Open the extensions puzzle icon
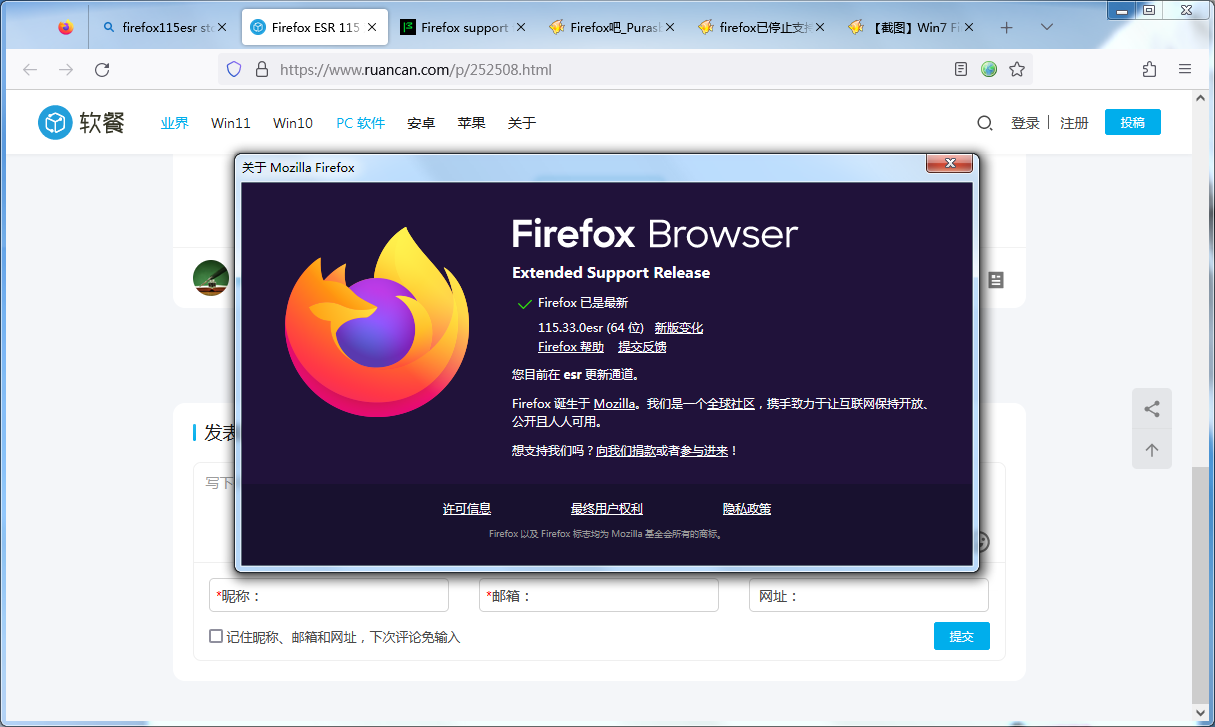The image size is (1215, 727). coord(1149,69)
